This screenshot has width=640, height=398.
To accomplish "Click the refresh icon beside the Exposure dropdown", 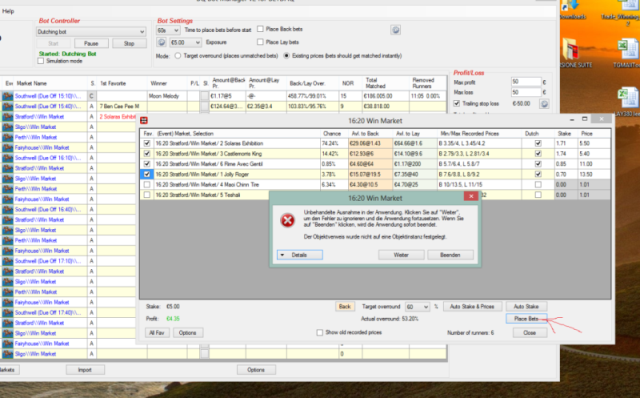I will pos(162,42).
